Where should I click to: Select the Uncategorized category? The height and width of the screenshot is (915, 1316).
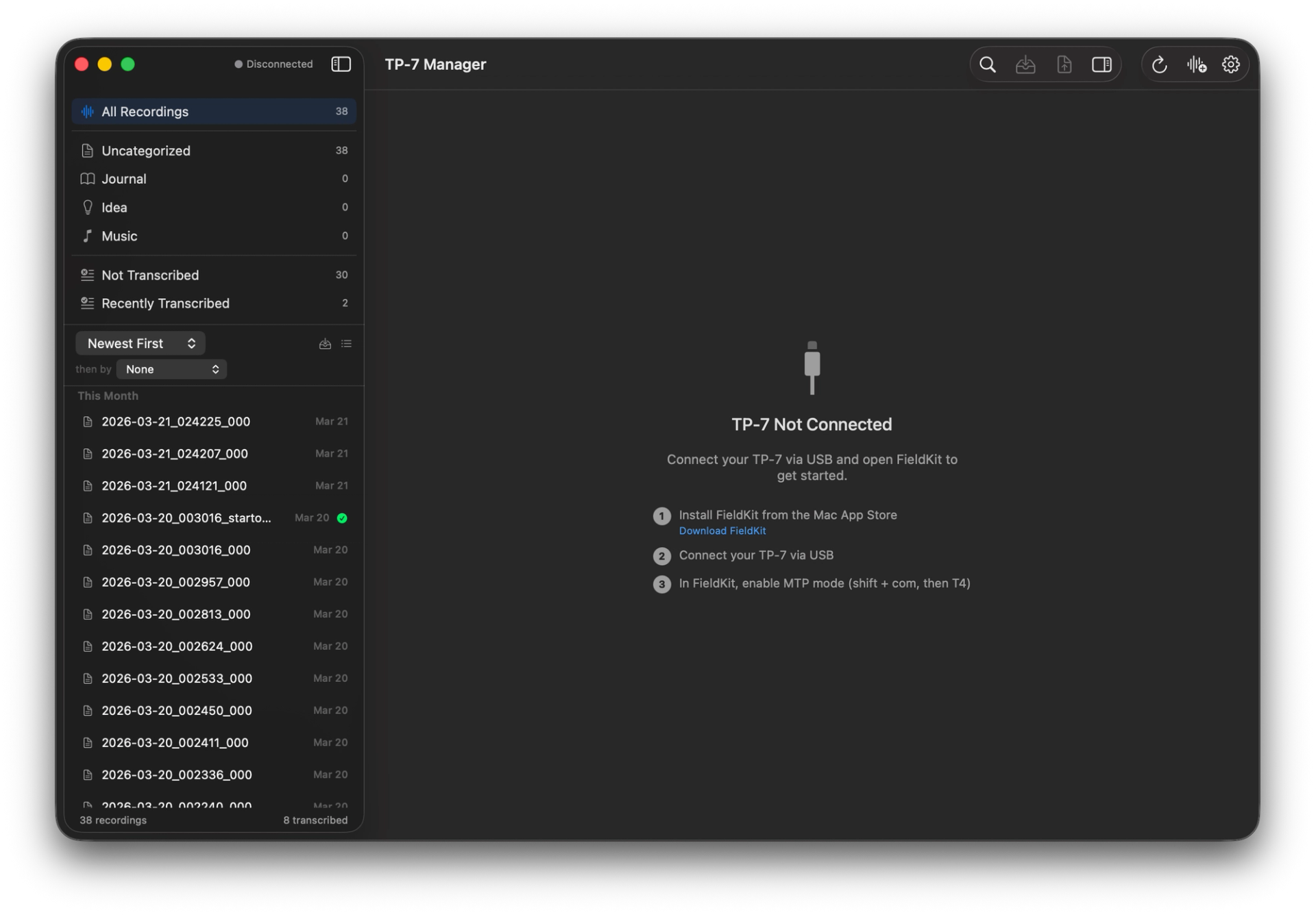click(x=214, y=150)
